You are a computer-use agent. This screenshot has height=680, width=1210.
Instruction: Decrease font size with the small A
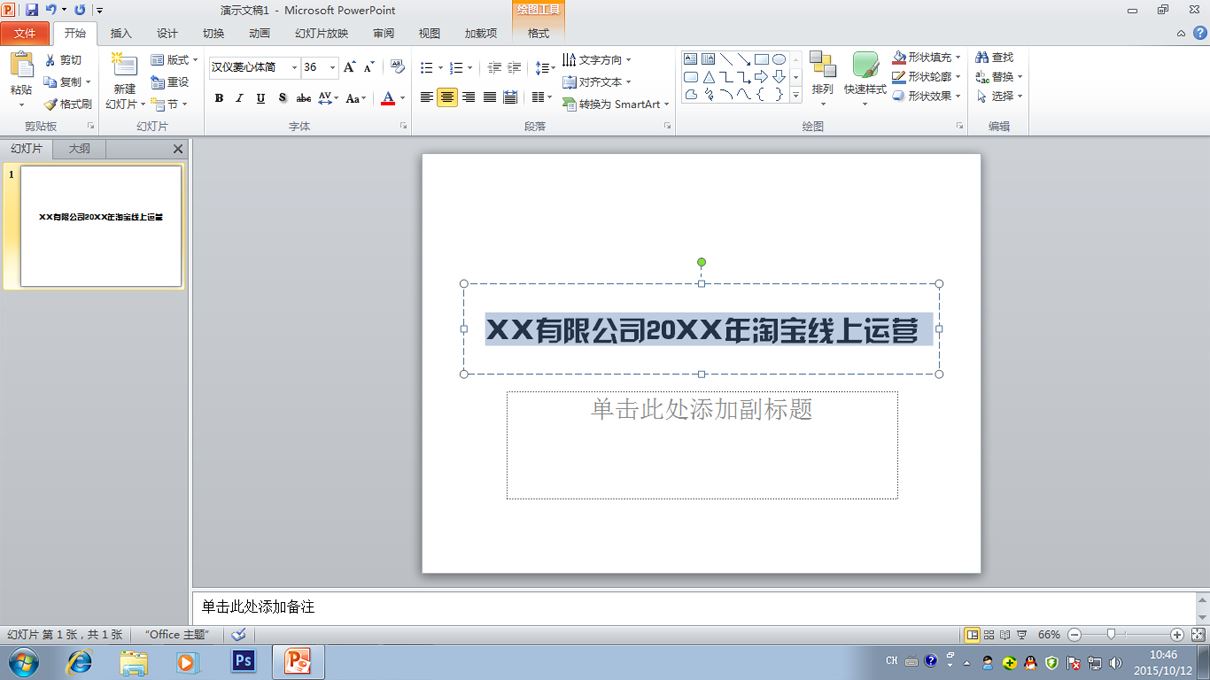tap(369, 67)
